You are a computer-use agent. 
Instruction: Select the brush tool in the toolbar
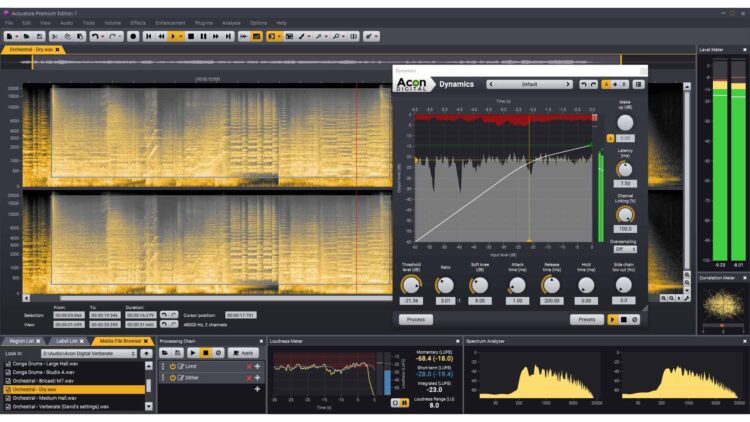302,36
